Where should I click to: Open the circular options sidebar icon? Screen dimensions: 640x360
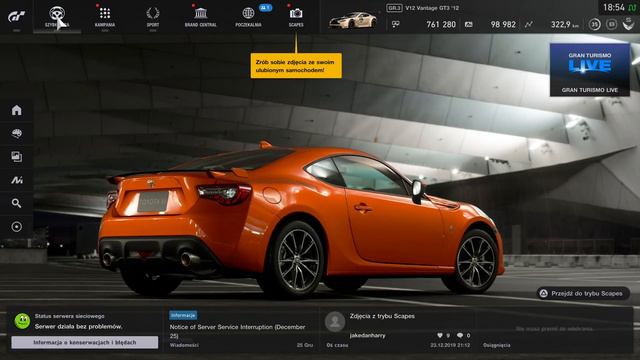click(x=17, y=227)
